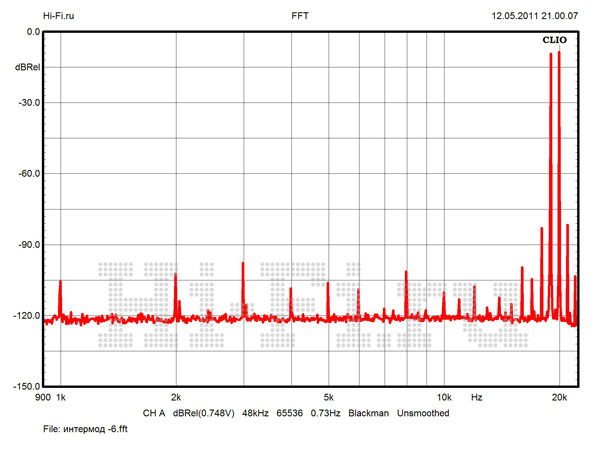Image resolution: width=600 pixels, height=450 pixels.
Task: Click the -90.0 Y-axis tick label
Action: 27,244
